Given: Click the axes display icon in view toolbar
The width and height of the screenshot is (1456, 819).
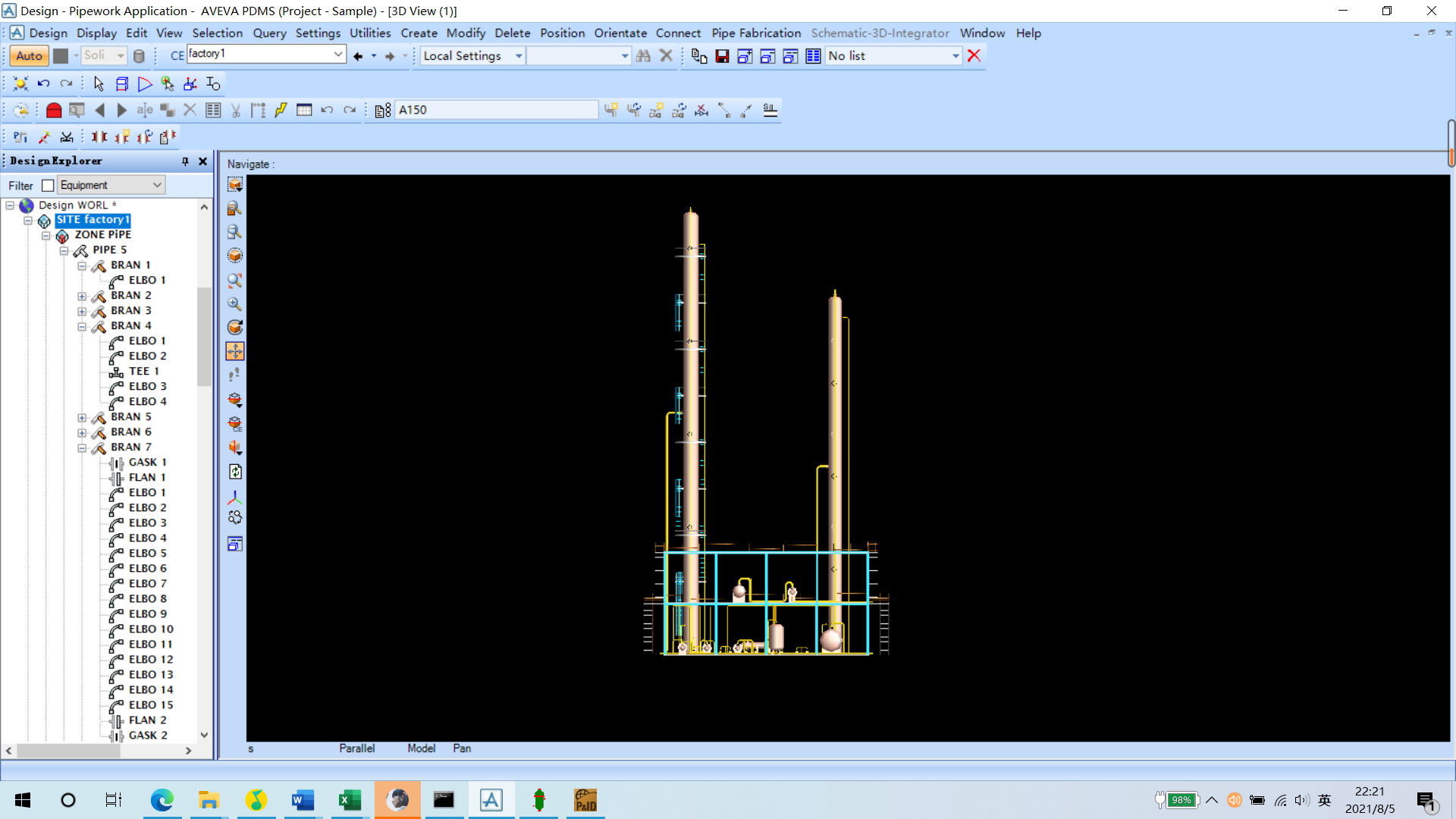Looking at the screenshot, I should click(x=235, y=497).
